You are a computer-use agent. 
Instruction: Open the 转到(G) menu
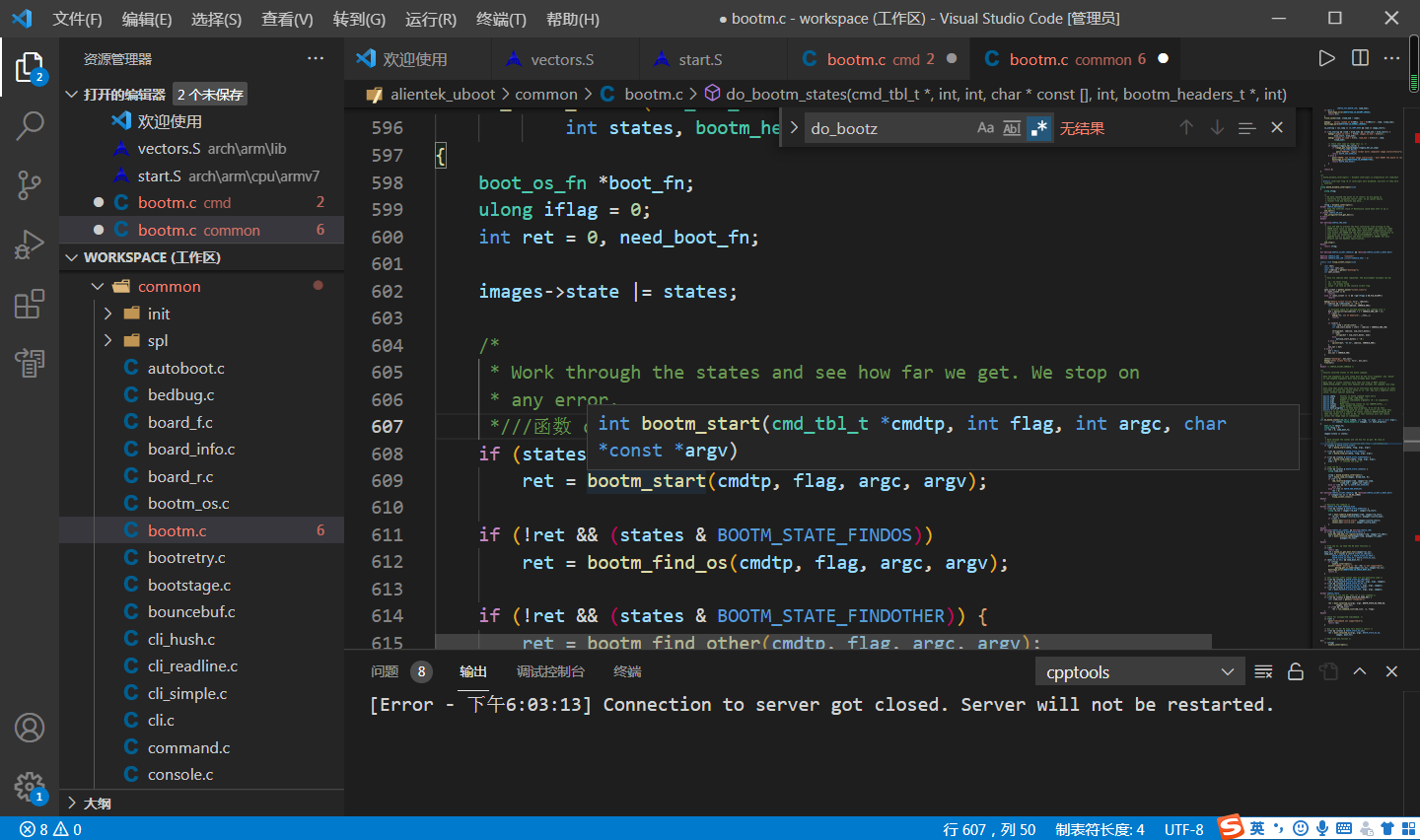coord(359,19)
